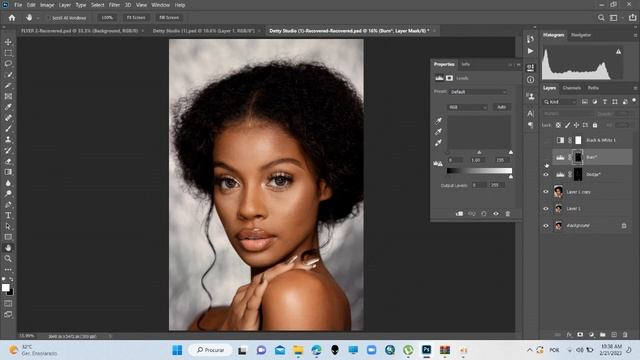Open the Preset dropdown in Levels

(x=478, y=92)
